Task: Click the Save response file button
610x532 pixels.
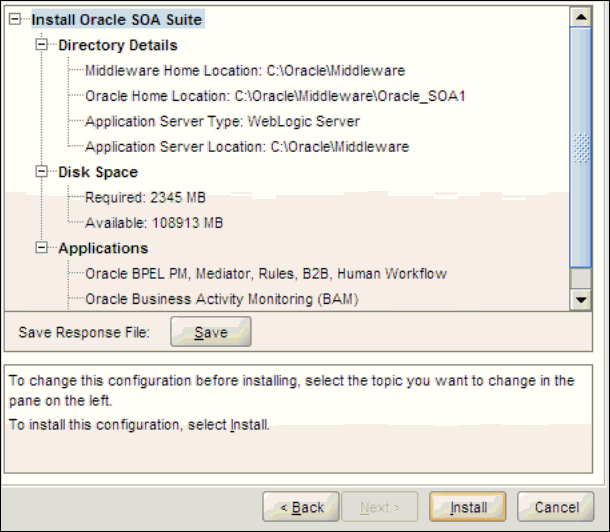Action: click(210, 332)
